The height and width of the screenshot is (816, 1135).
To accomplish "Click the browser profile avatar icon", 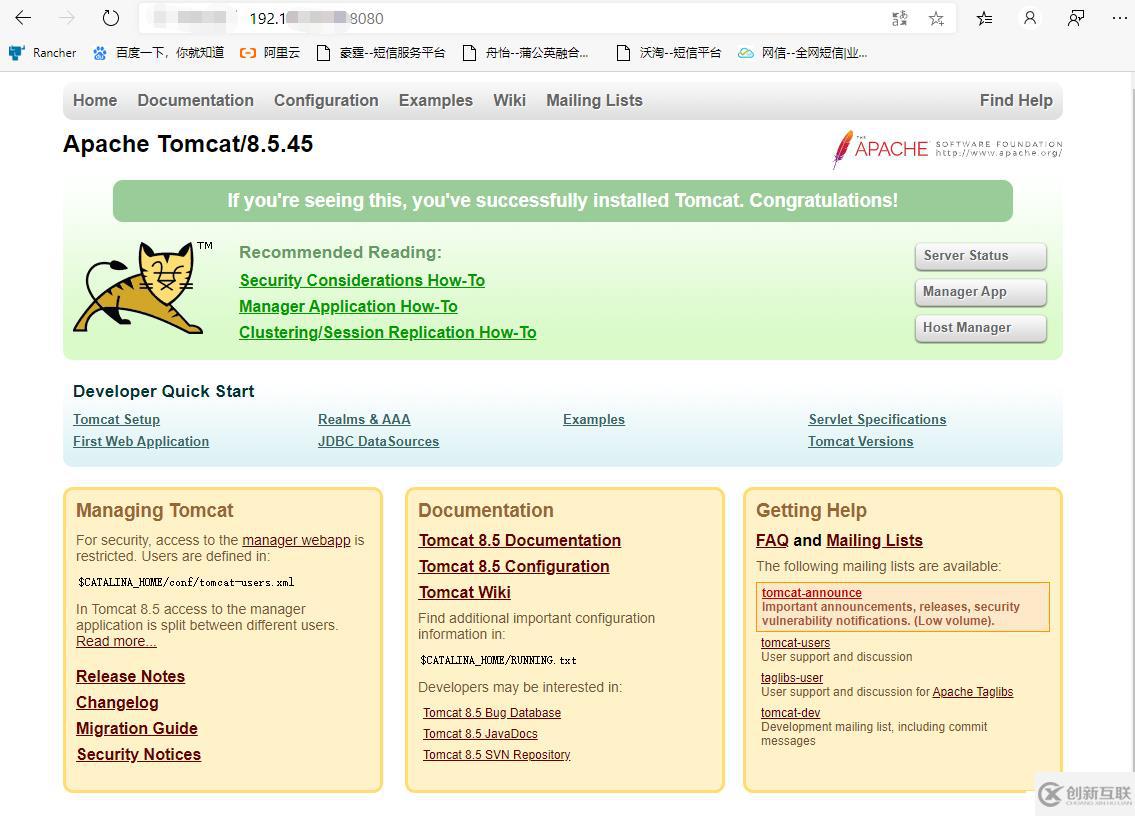I will click(1030, 17).
